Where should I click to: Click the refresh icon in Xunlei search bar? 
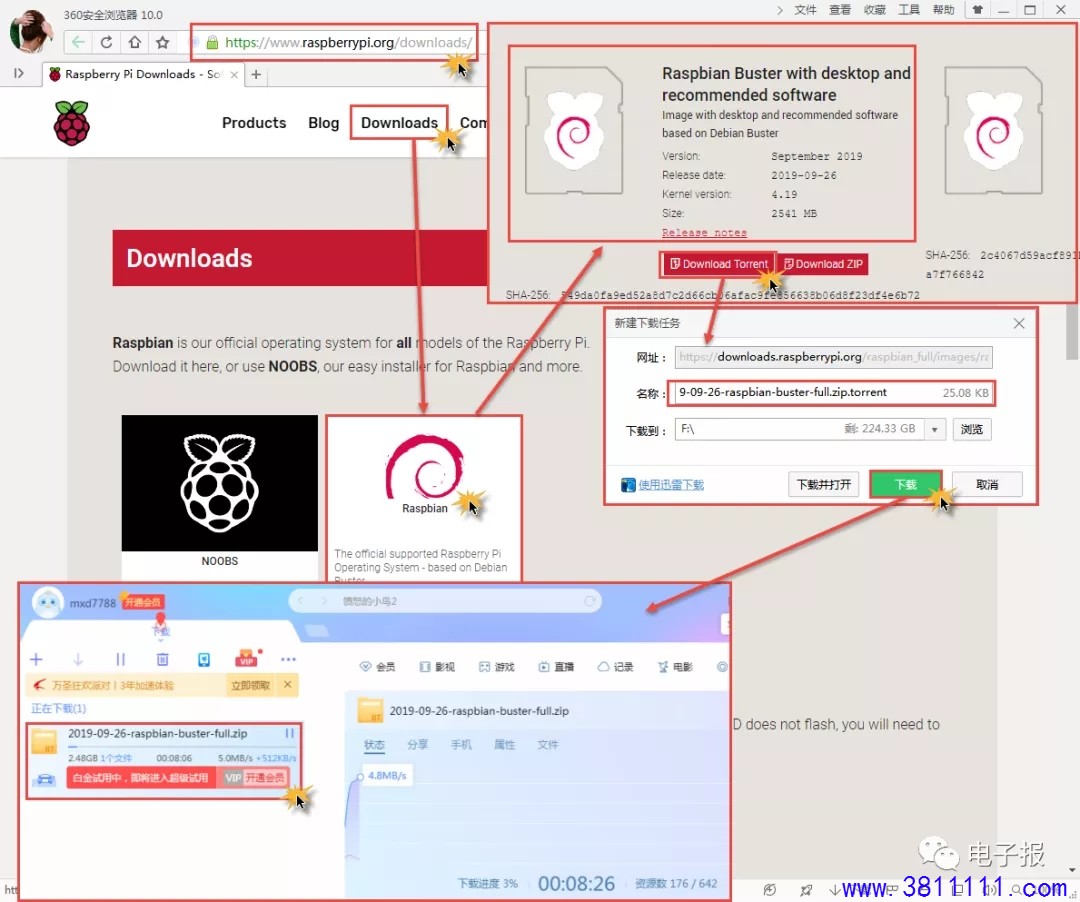click(590, 601)
